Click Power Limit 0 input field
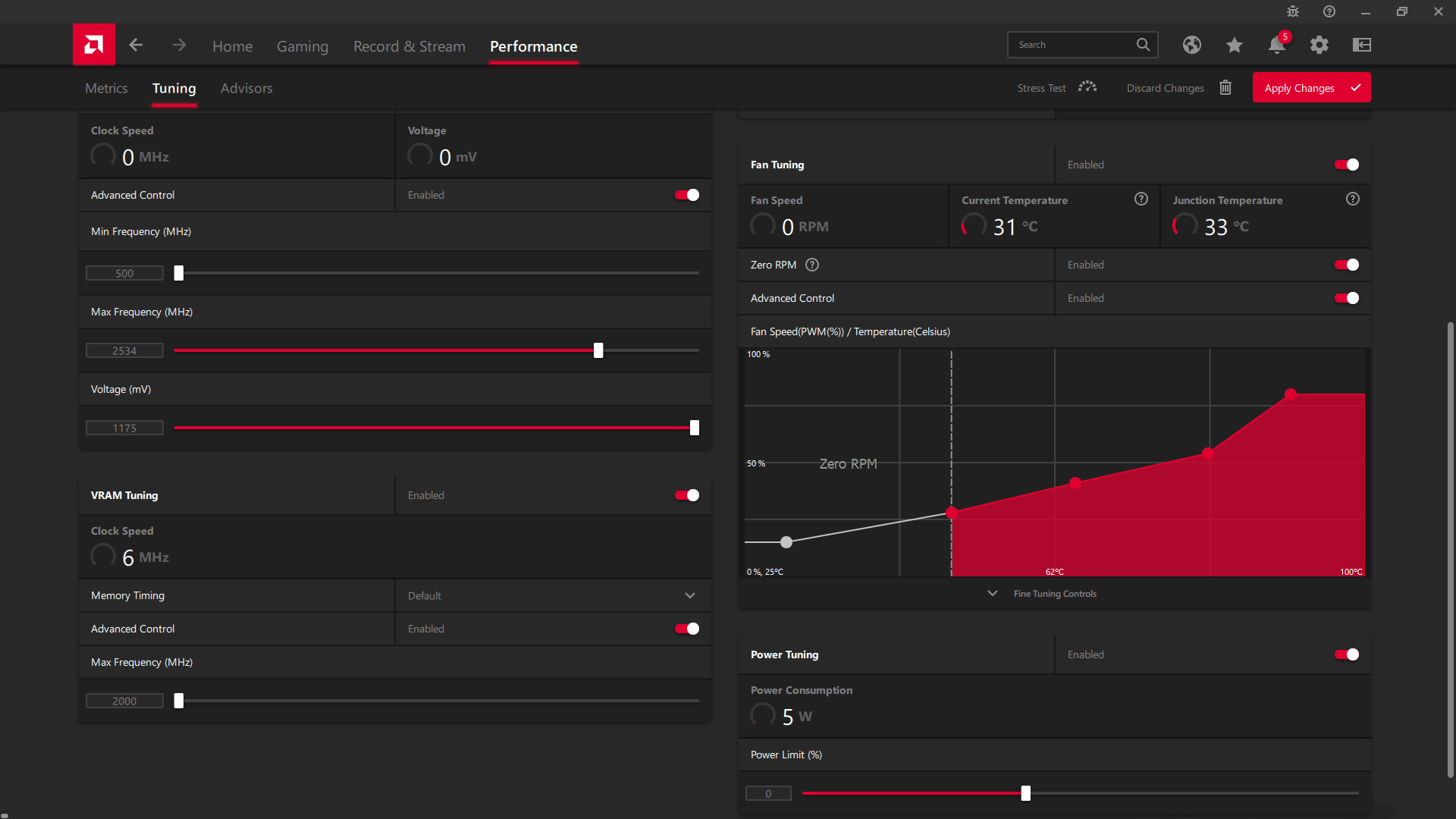Viewport: 1456px width, 819px height. coord(768,793)
